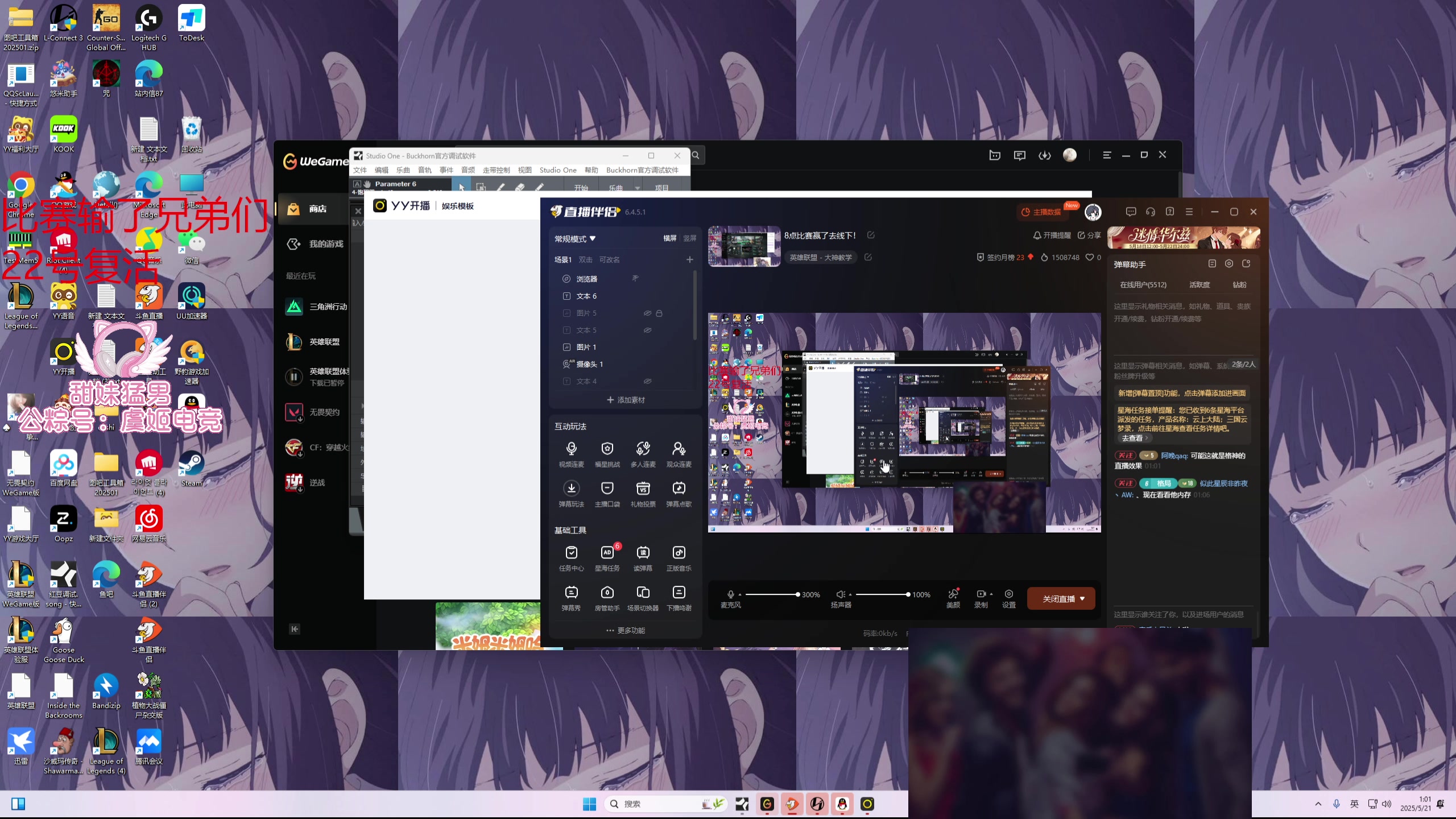Screen dimensions: 1456x819
Task: Open 设置 gear below preview
Action: point(1009,598)
